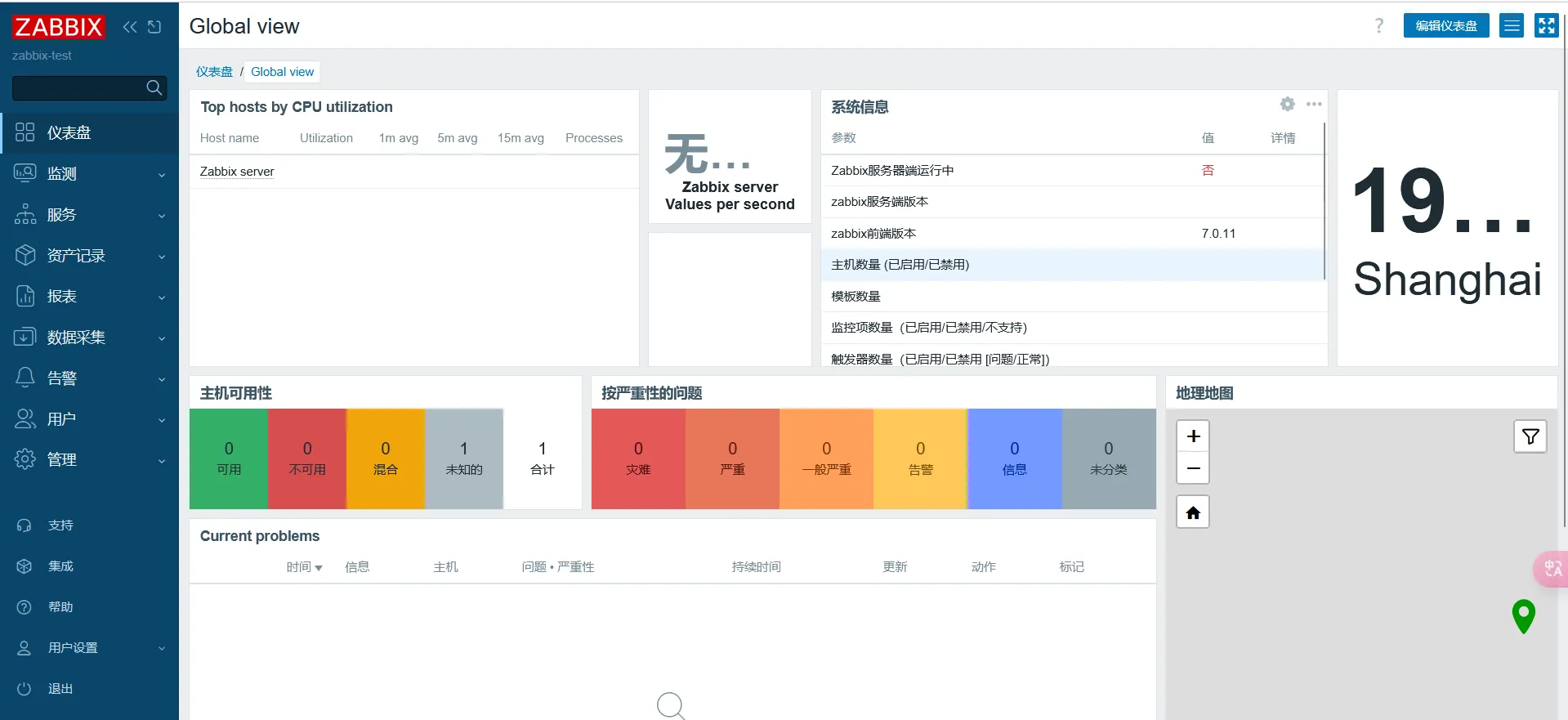Click the 用户 people icon
Image resolution: width=1568 pixels, height=720 pixels.
[25, 418]
